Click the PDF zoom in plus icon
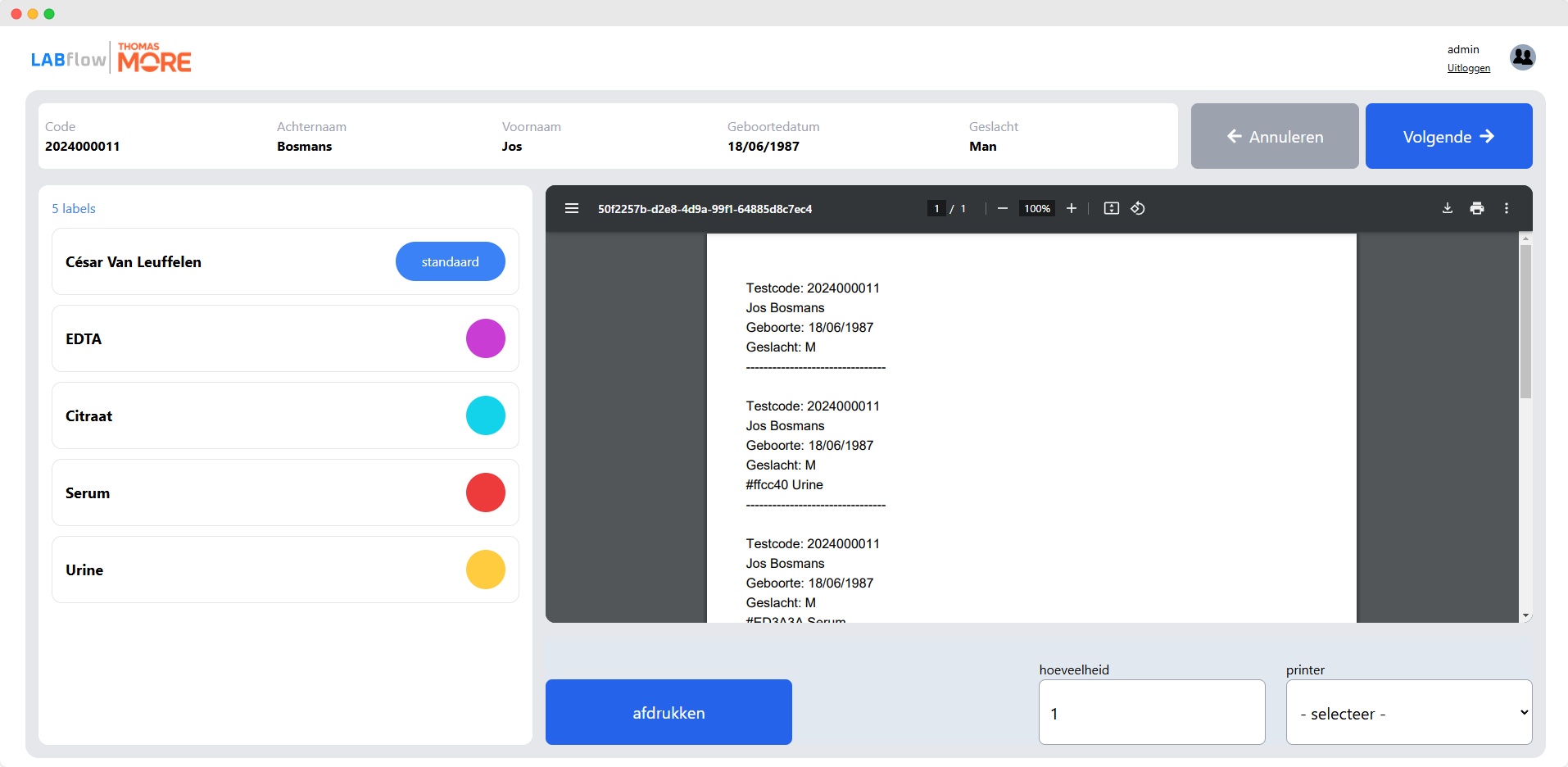The image size is (1568, 767). [x=1071, y=209]
